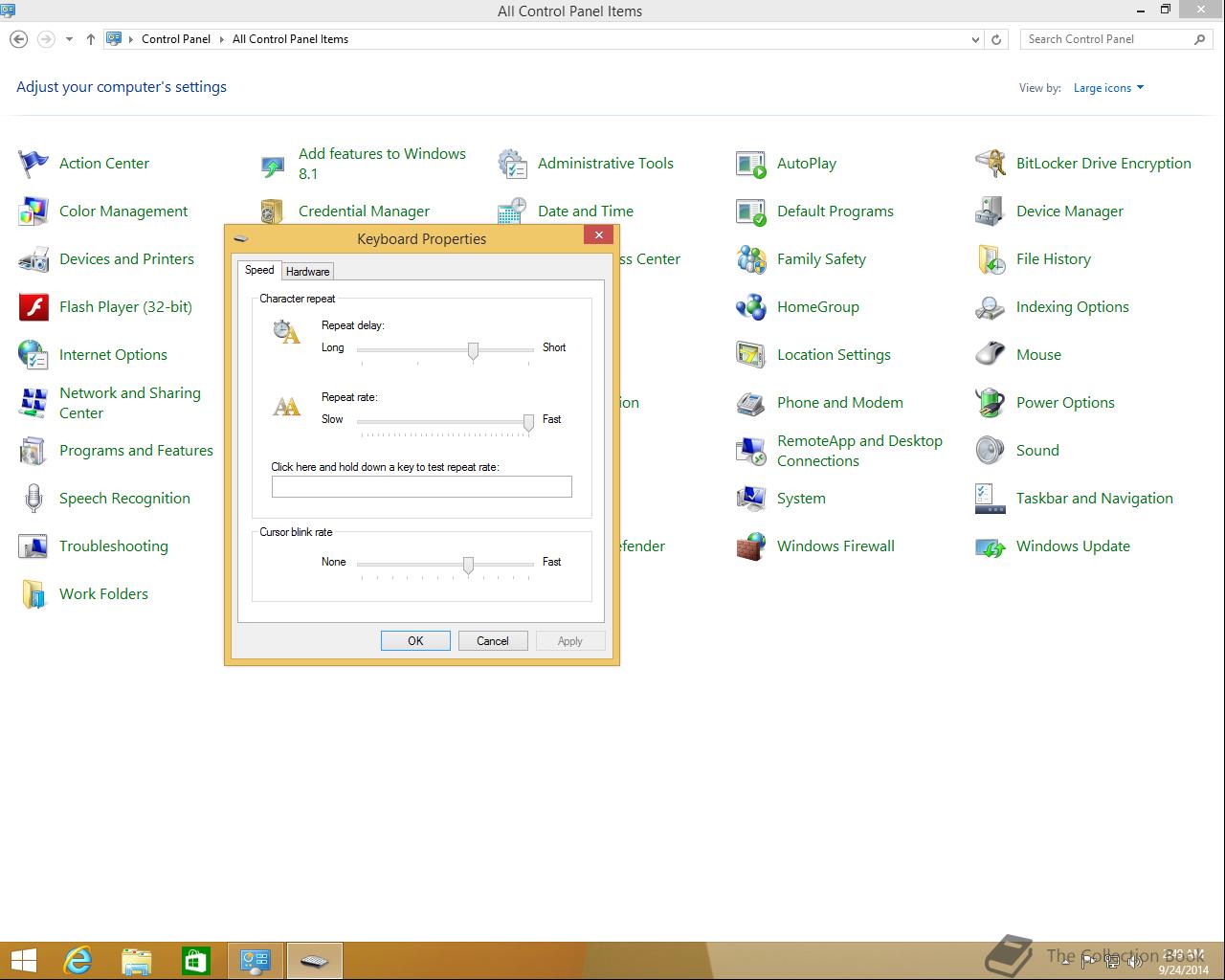Select the Speed tab
This screenshot has width=1225, height=980.
click(259, 270)
